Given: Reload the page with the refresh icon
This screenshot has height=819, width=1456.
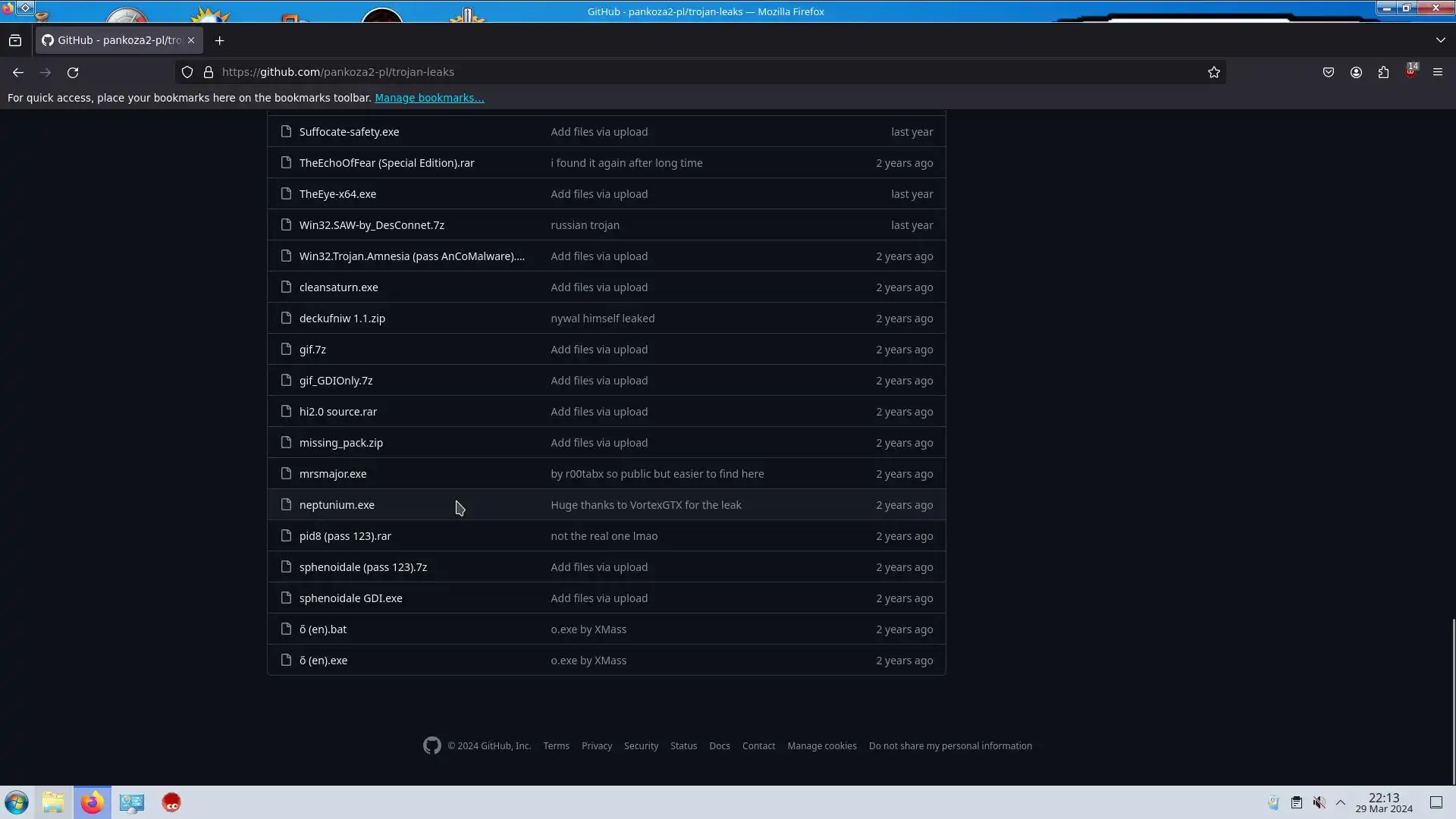Looking at the screenshot, I should pyautogui.click(x=73, y=73).
